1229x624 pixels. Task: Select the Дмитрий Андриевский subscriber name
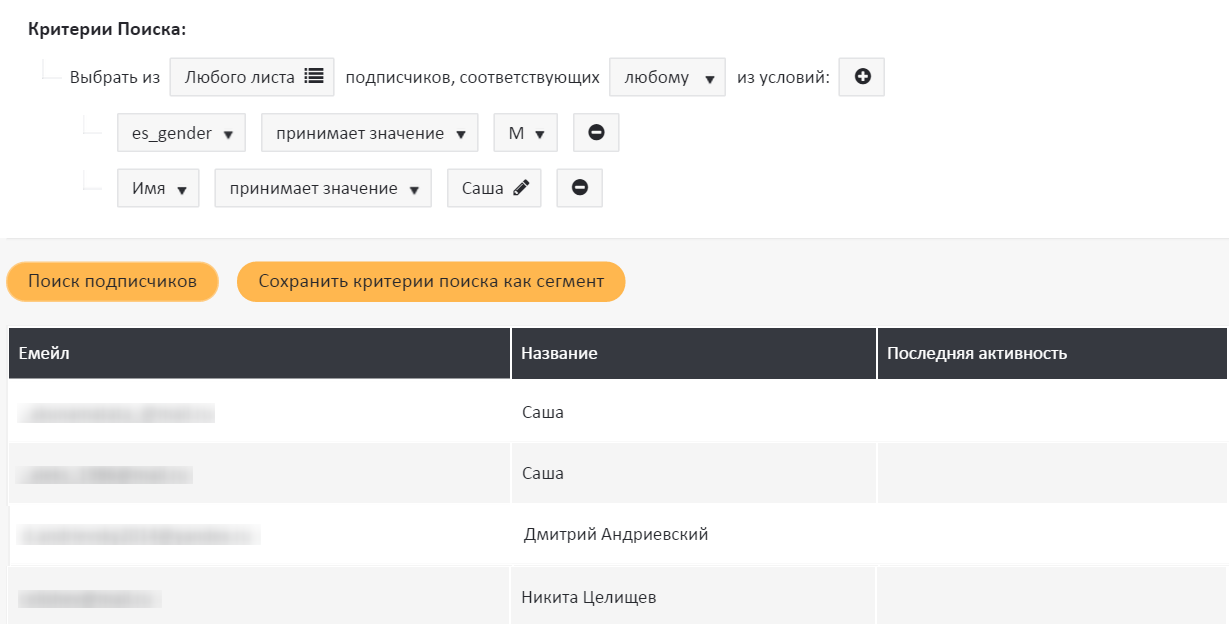click(615, 535)
